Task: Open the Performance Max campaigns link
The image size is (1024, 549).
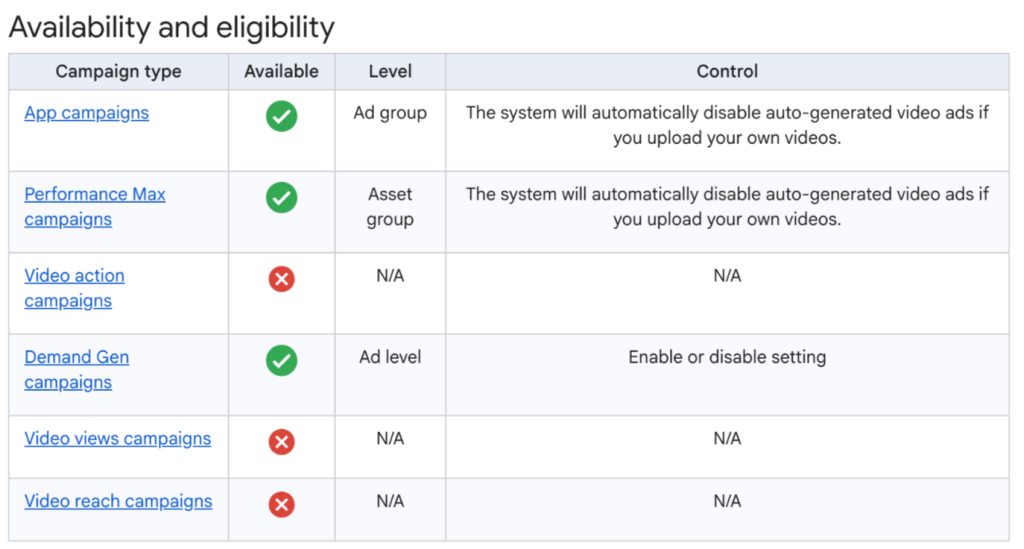Action: pyautogui.click(x=94, y=207)
